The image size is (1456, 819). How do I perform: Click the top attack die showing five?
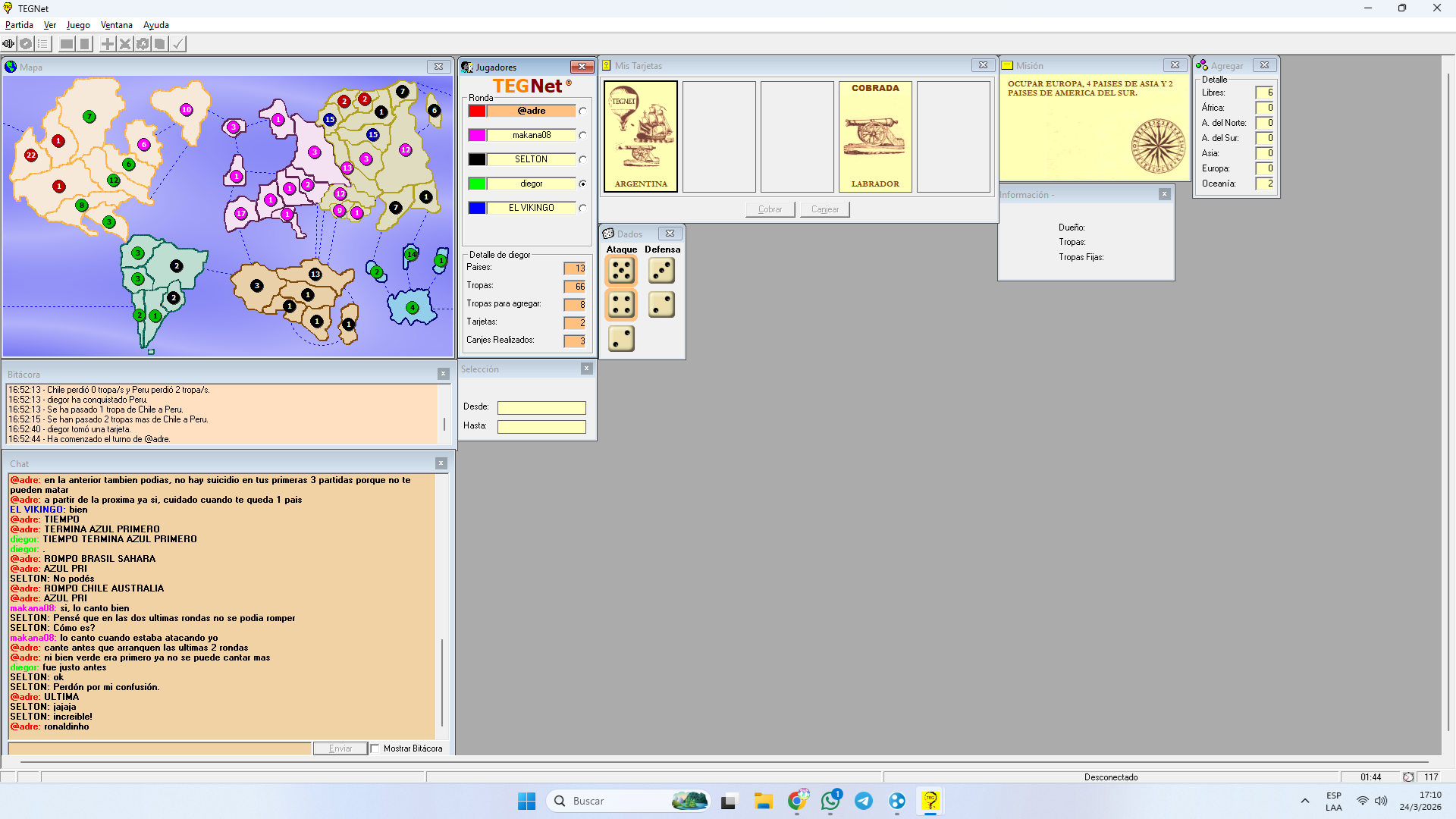coord(621,271)
